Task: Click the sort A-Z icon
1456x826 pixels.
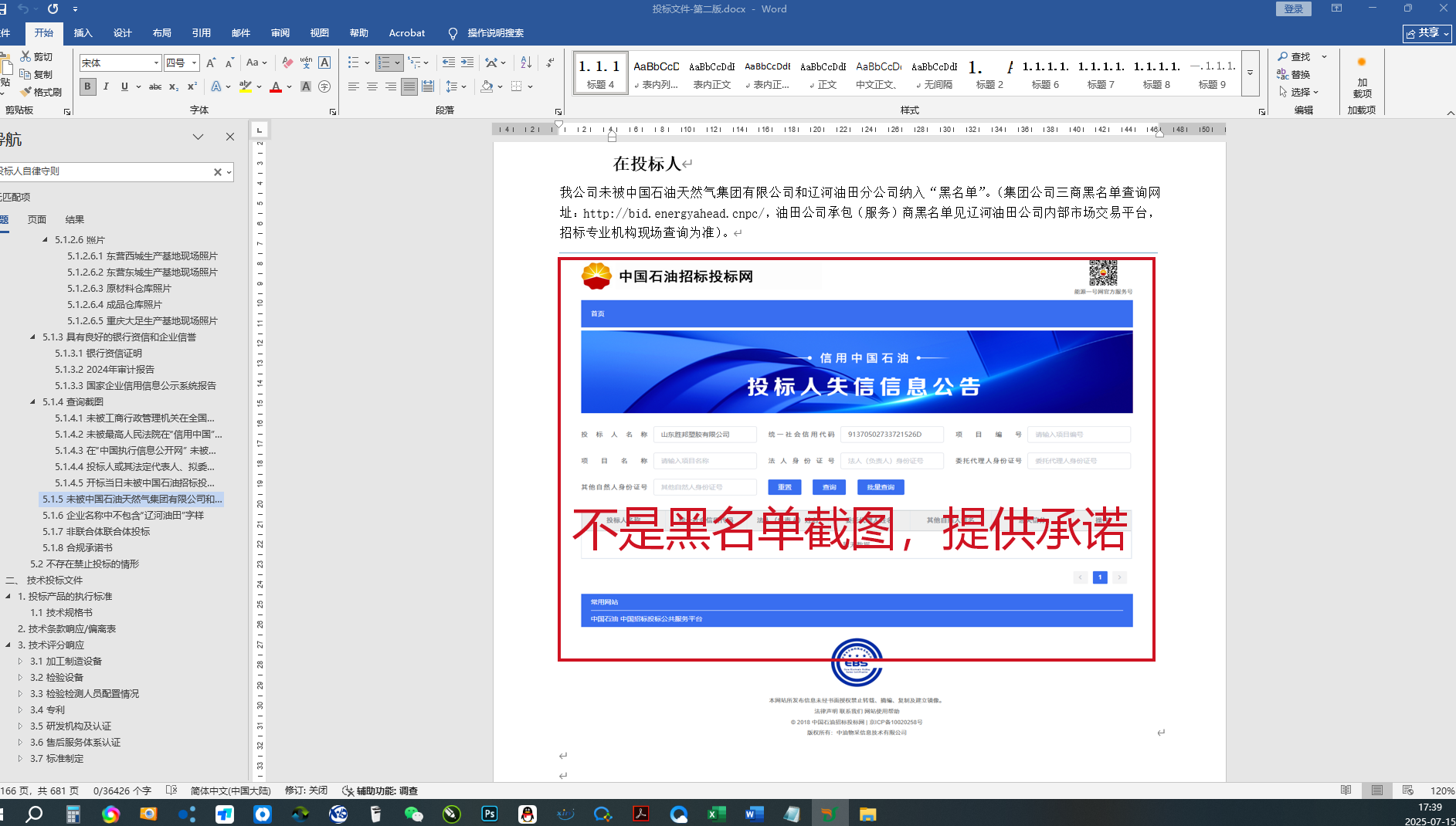Action: point(526,63)
